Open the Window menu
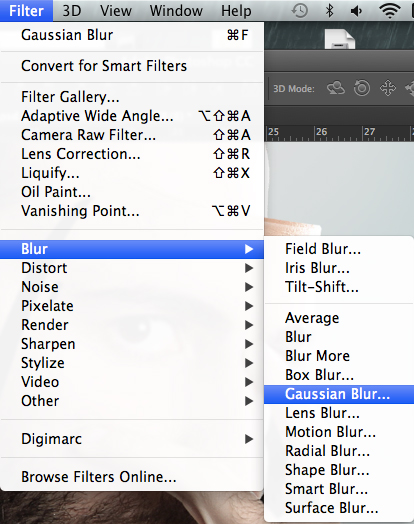Screen dimensions: 414x524 (176, 11)
